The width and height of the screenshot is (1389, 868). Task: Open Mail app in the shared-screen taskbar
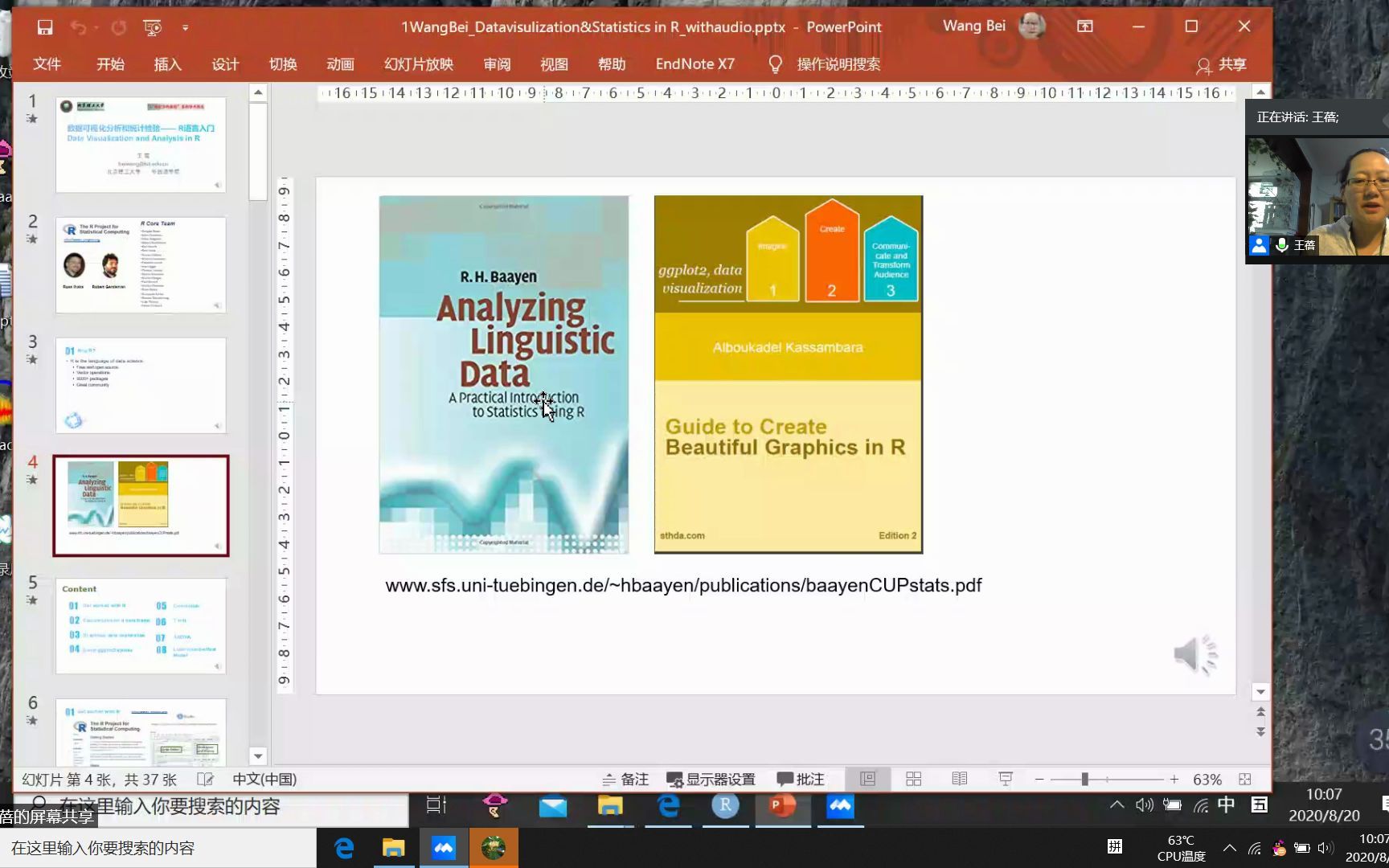553,806
